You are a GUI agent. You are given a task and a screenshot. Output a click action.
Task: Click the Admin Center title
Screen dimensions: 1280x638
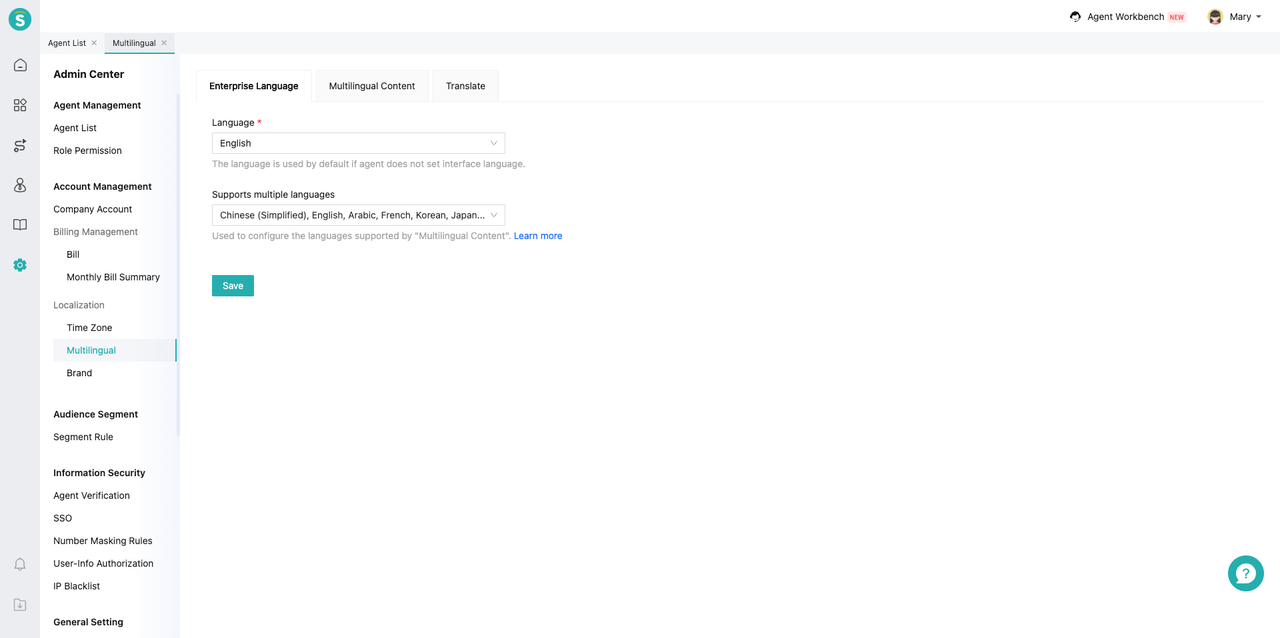(89, 74)
